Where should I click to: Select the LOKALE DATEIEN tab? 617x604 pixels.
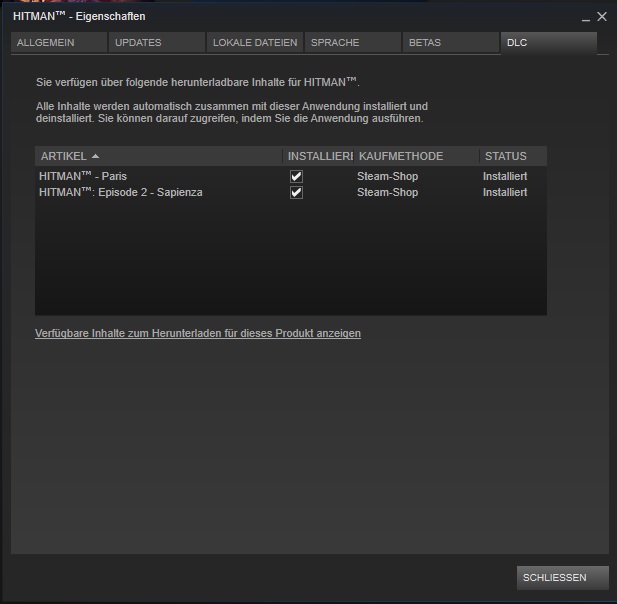click(255, 42)
